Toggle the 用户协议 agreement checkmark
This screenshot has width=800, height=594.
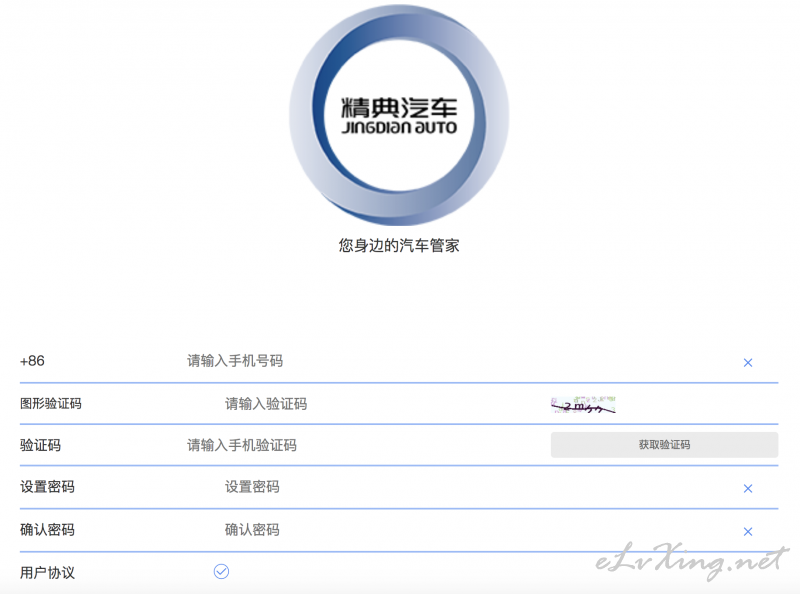click(221, 571)
